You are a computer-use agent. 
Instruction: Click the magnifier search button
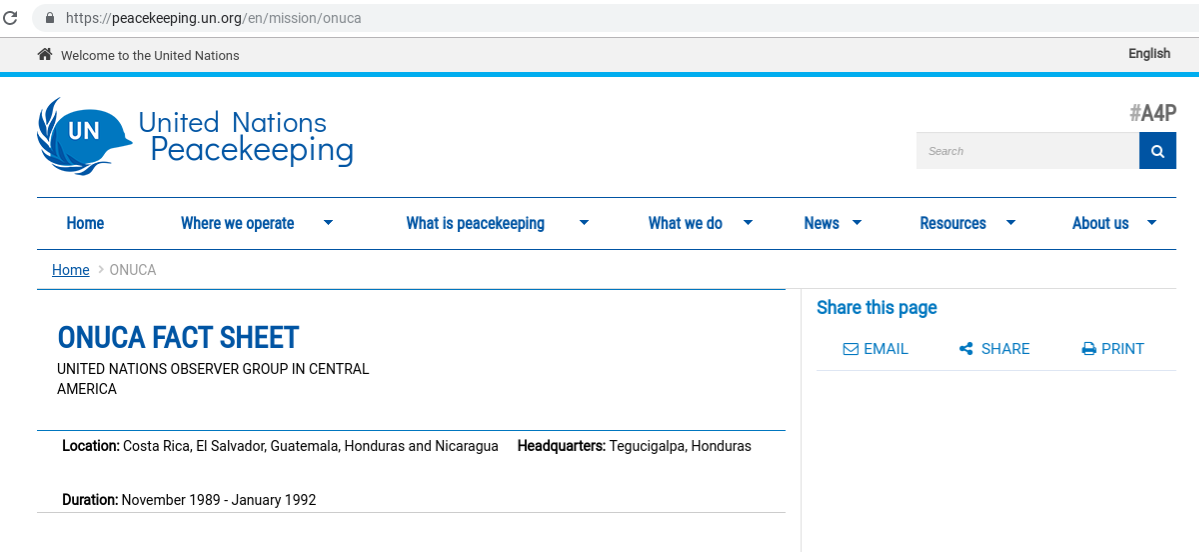(x=1157, y=151)
